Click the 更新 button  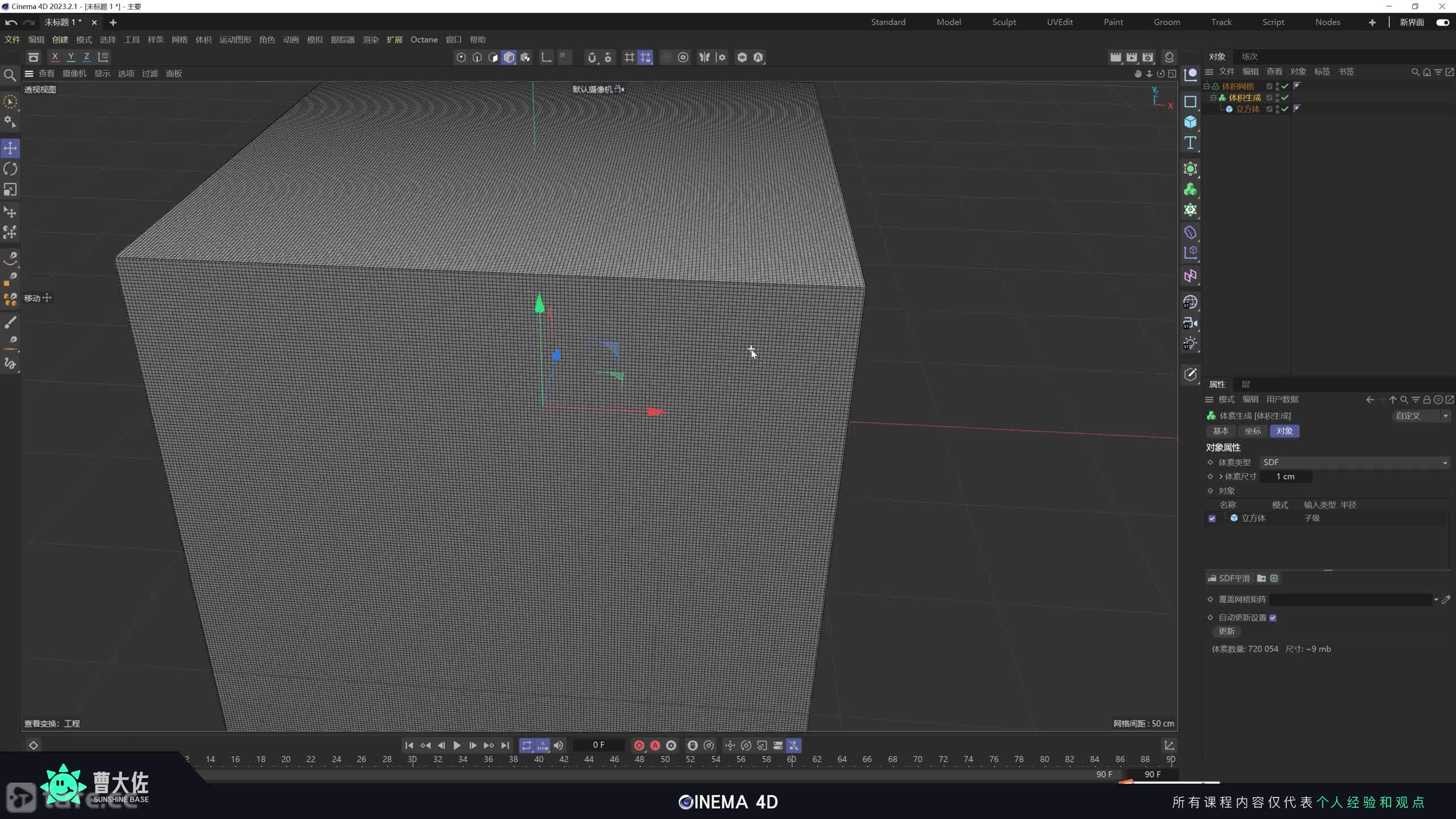(1226, 631)
